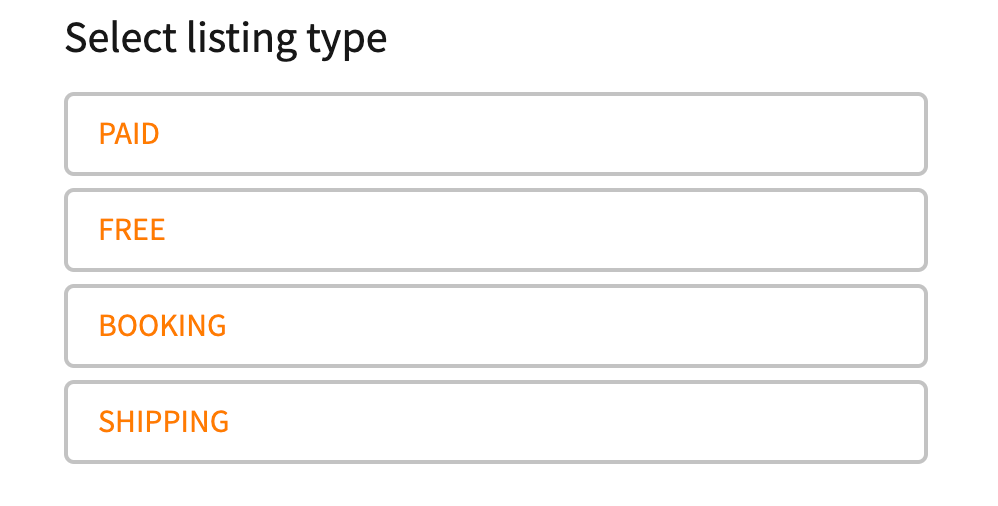Click the orange PAID label
Viewport: 998px width, 506px height.
tap(129, 134)
